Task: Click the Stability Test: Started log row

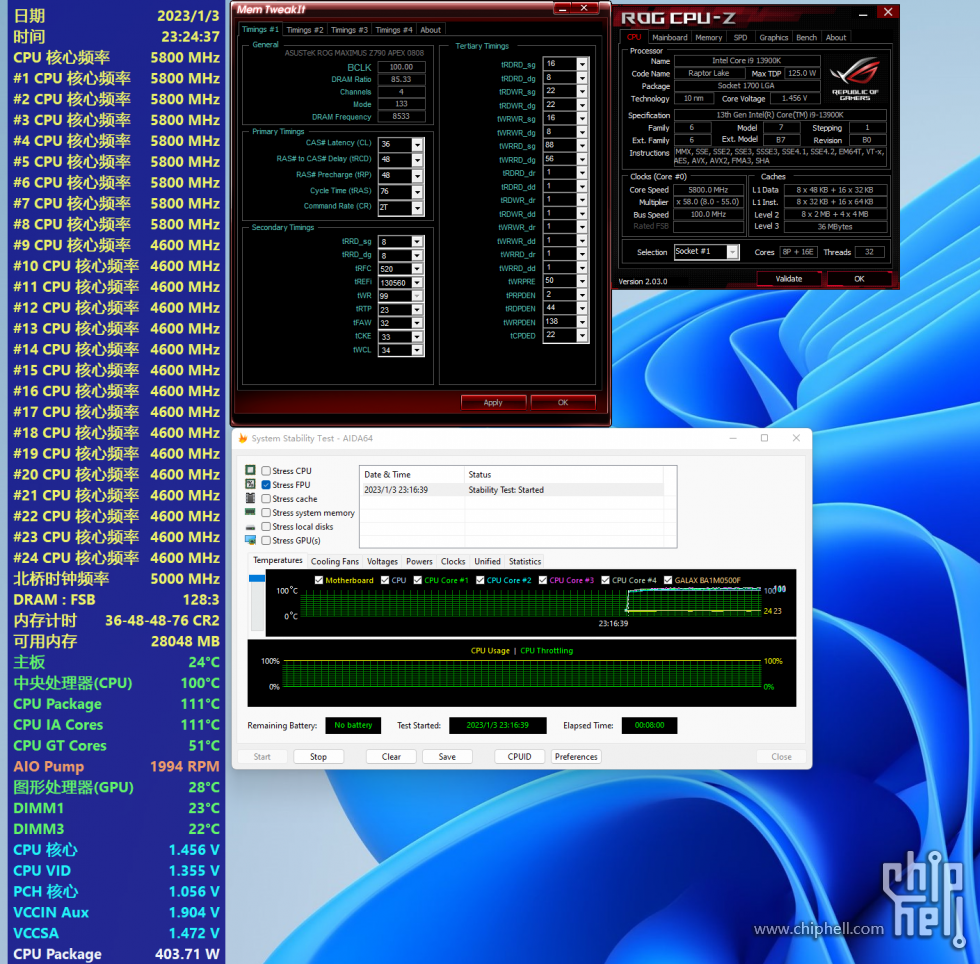Action: [x=513, y=490]
